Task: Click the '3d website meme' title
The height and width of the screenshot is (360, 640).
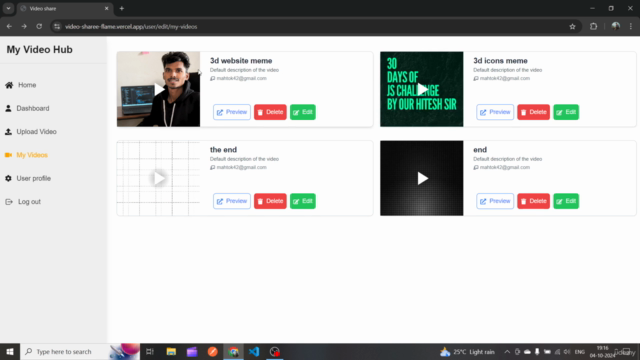Action: [x=241, y=60]
